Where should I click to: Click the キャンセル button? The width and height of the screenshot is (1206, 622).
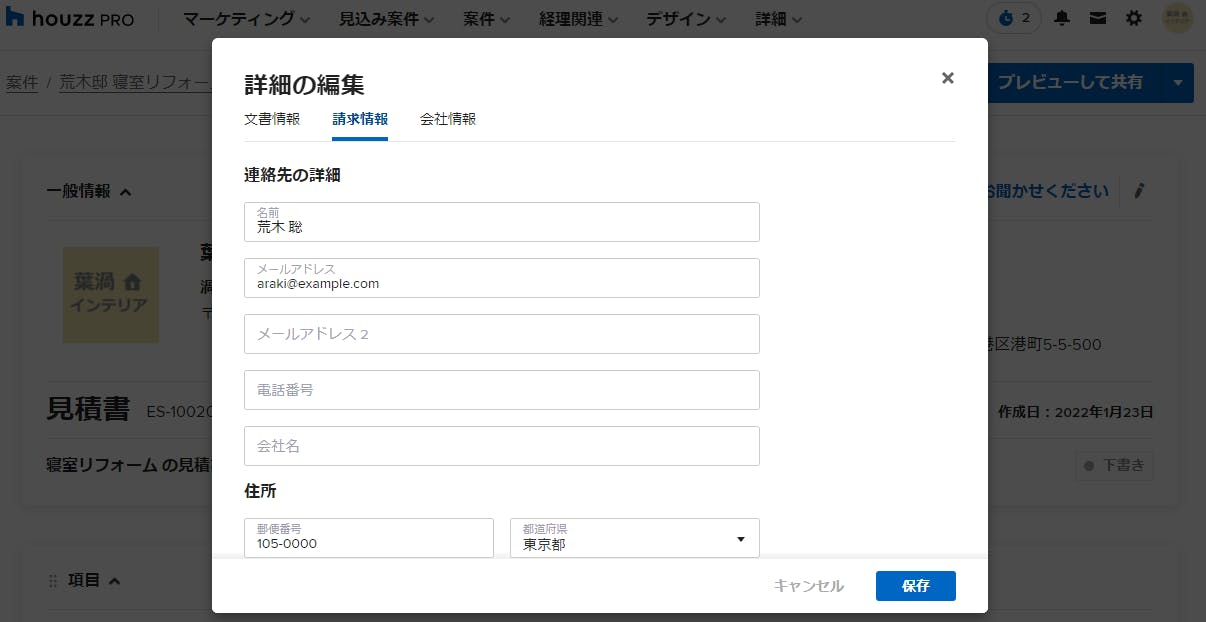pyautogui.click(x=809, y=586)
